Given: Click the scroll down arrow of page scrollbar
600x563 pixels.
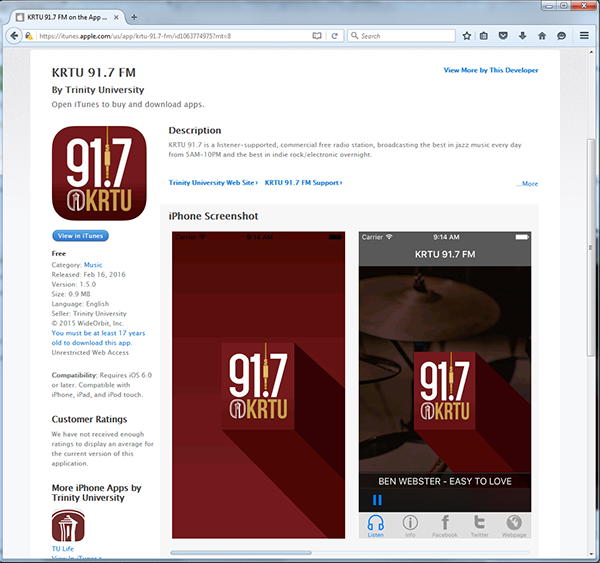Looking at the screenshot, I should click(x=591, y=554).
